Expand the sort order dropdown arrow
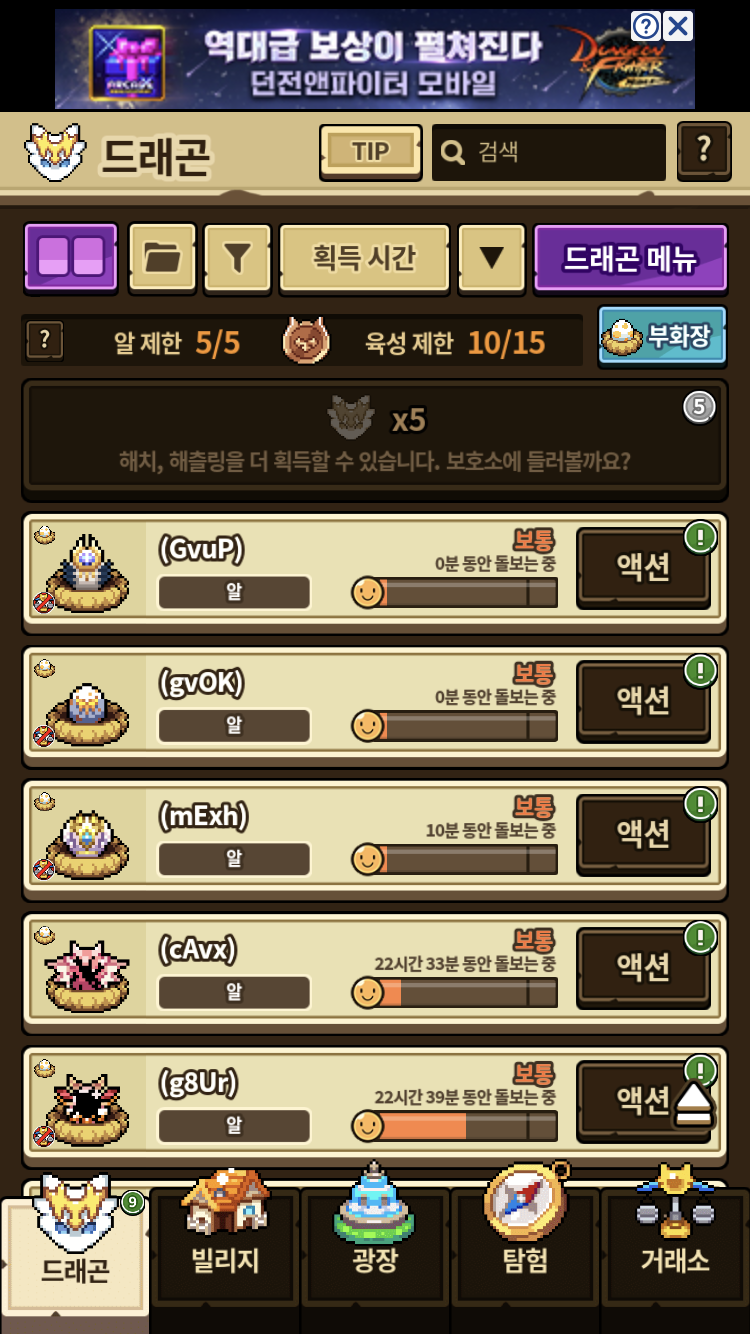The height and width of the screenshot is (1334, 750). 491,257
